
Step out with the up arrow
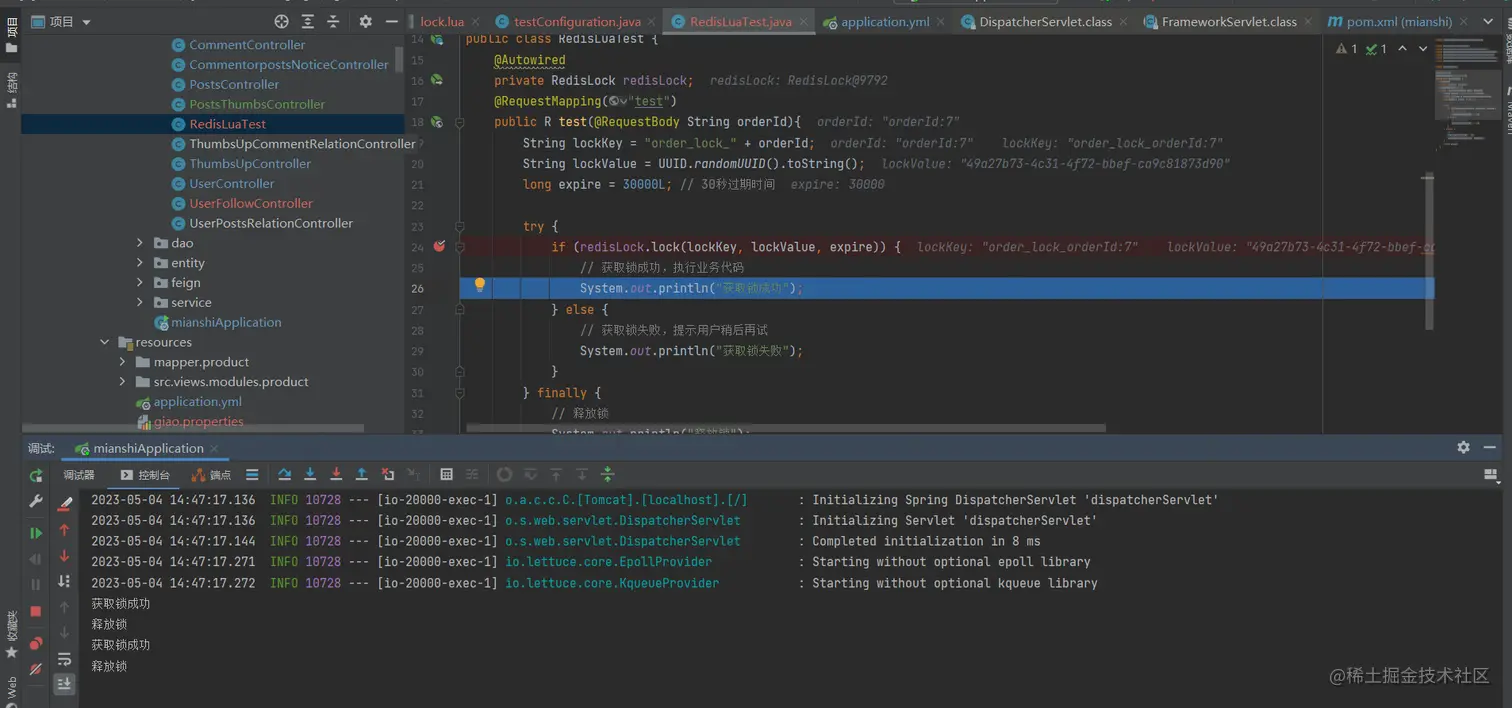pos(362,475)
